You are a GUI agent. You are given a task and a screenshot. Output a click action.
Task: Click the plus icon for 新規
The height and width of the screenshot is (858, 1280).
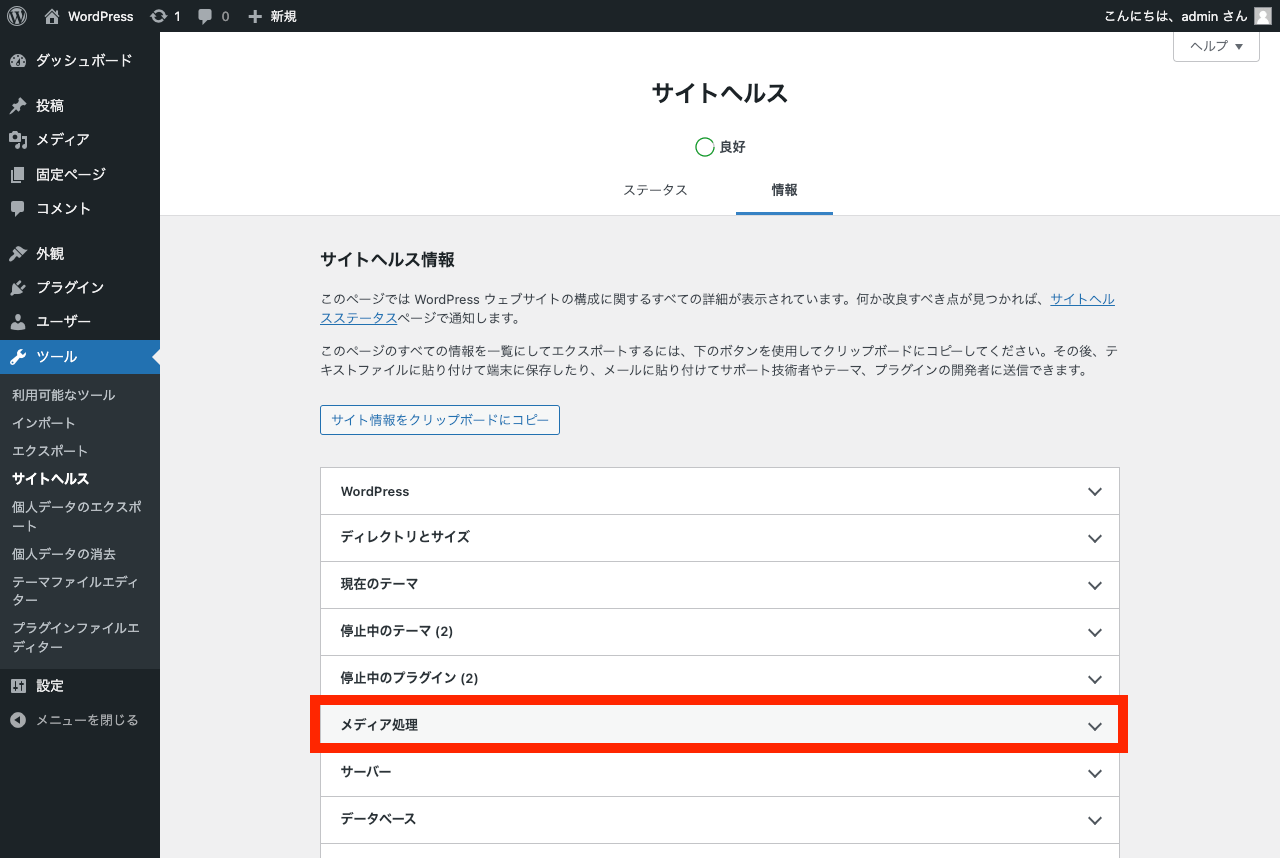255,16
